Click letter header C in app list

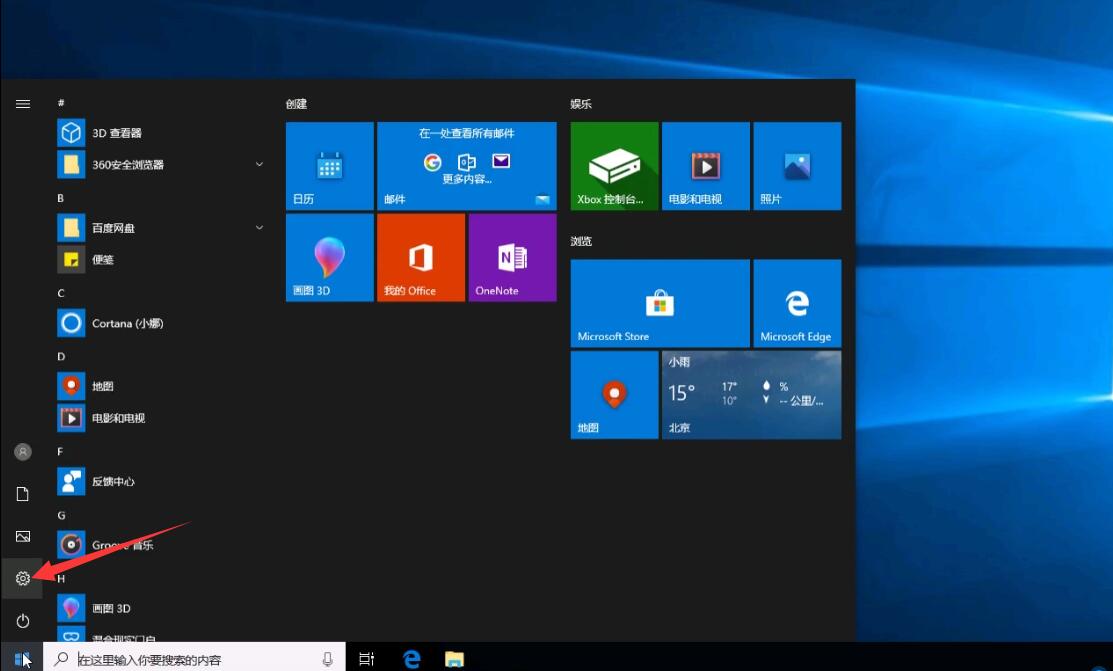tap(61, 293)
